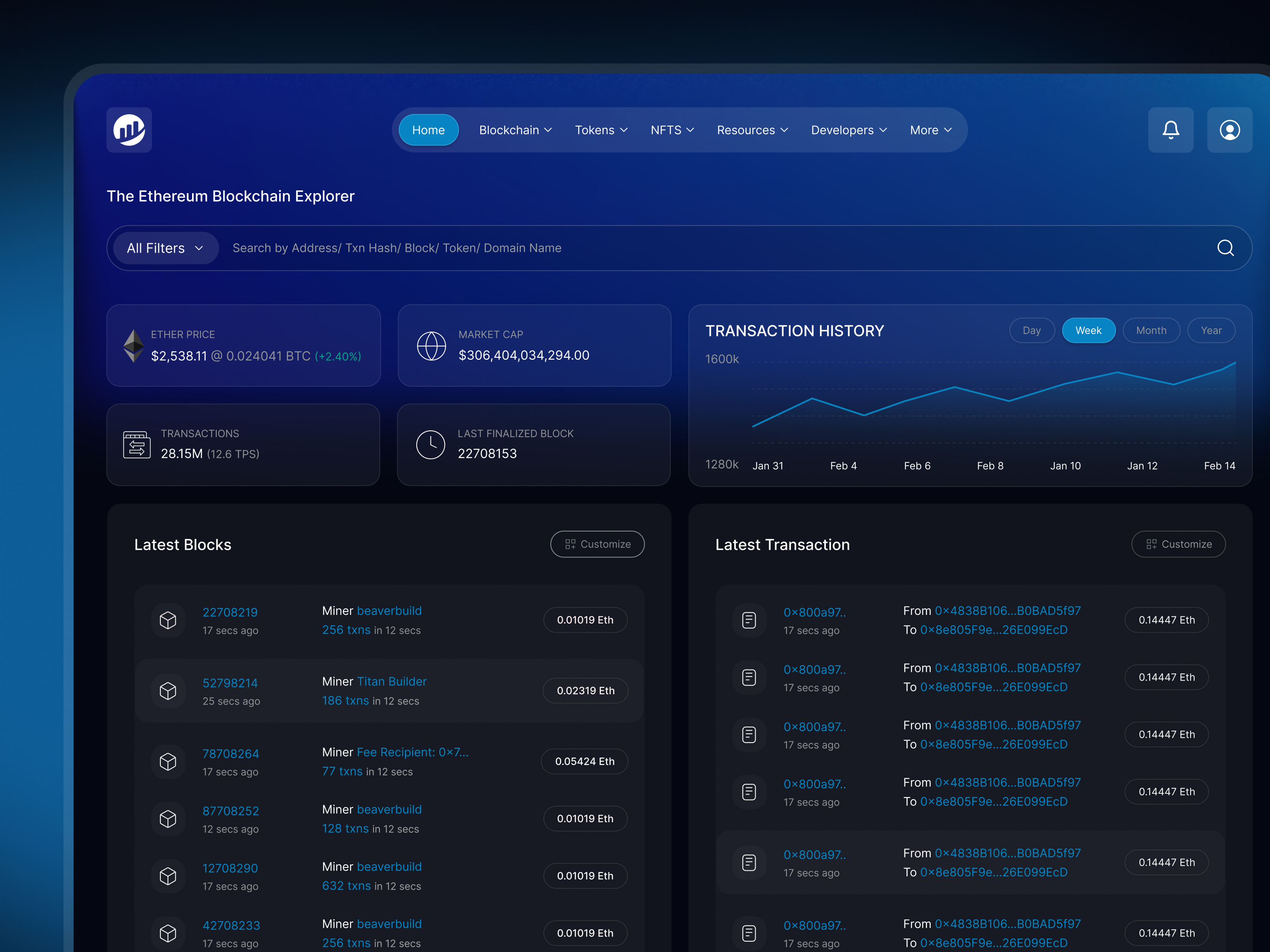Expand the Resources menu
This screenshot has height=952, width=1270.
(752, 130)
